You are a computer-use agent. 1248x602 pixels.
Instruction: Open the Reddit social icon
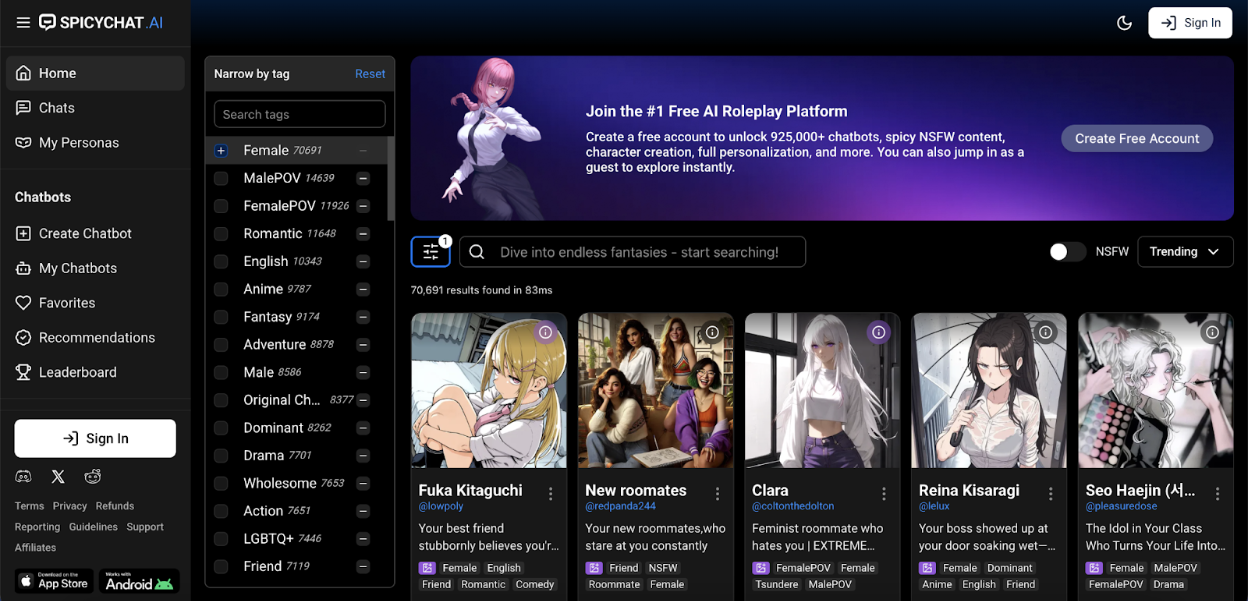(93, 477)
